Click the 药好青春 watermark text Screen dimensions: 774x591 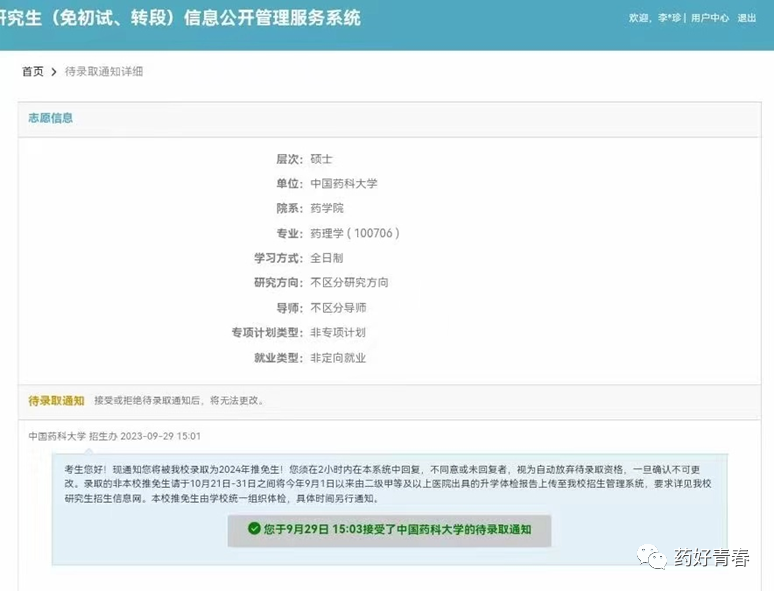pyautogui.click(x=712, y=558)
